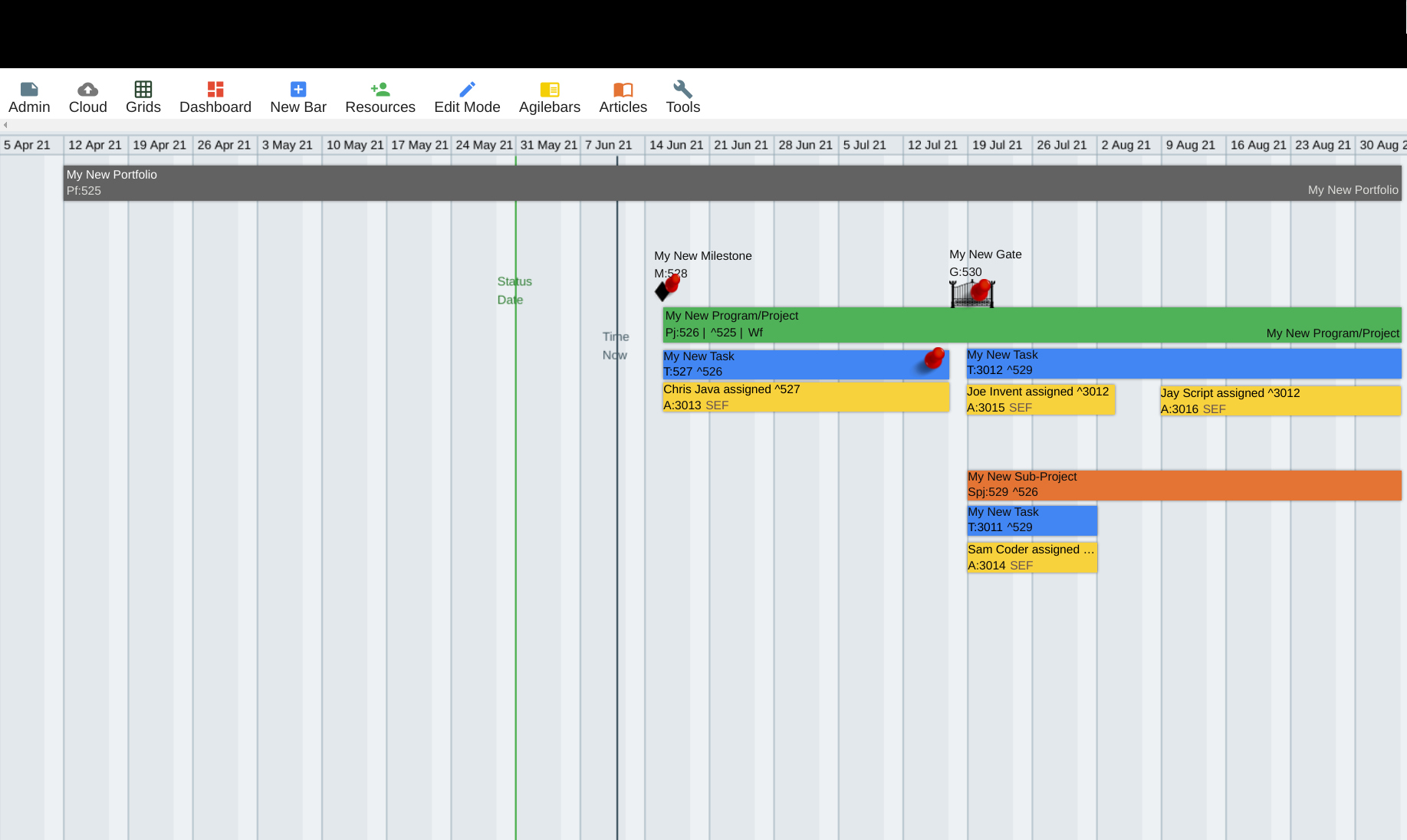Toggle Edit Mode pencil icon
This screenshot has width=1407, height=840.
click(x=467, y=90)
